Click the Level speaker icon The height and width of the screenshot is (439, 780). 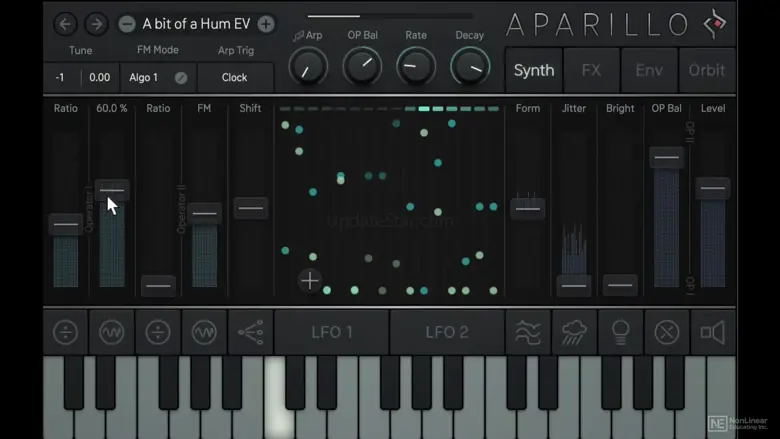[x=713, y=332]
